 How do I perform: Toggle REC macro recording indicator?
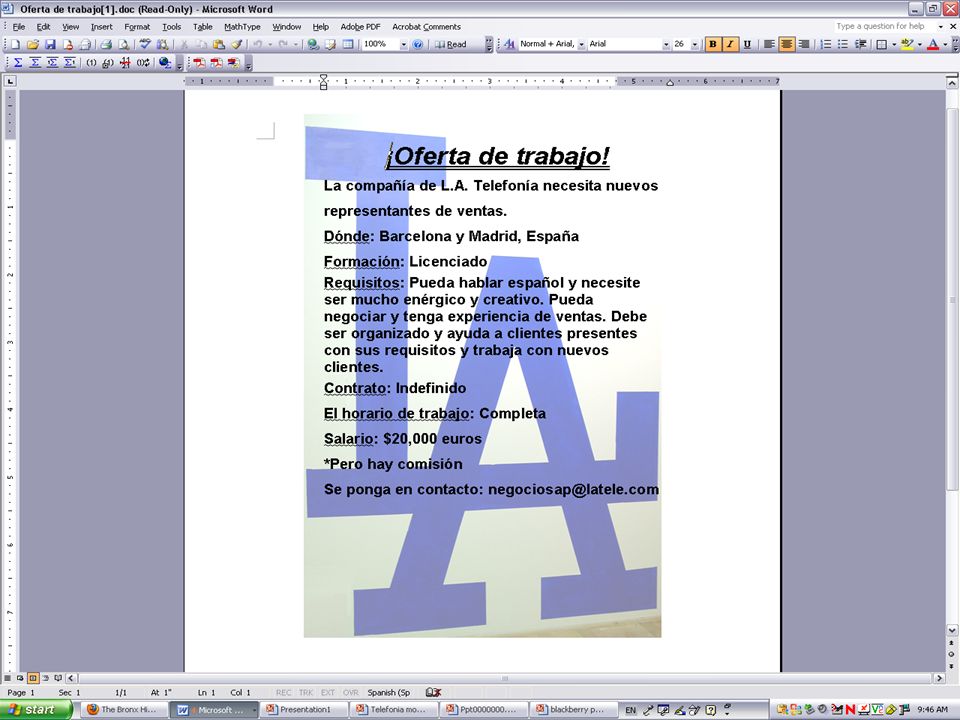click(283, 692)
